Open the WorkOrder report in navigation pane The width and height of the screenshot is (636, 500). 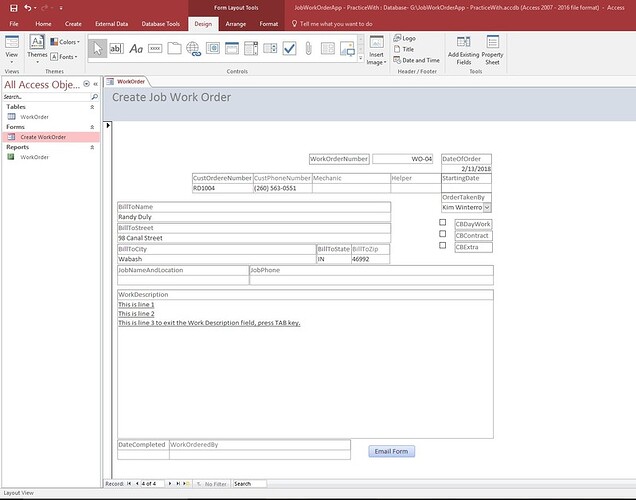(34, 157)
